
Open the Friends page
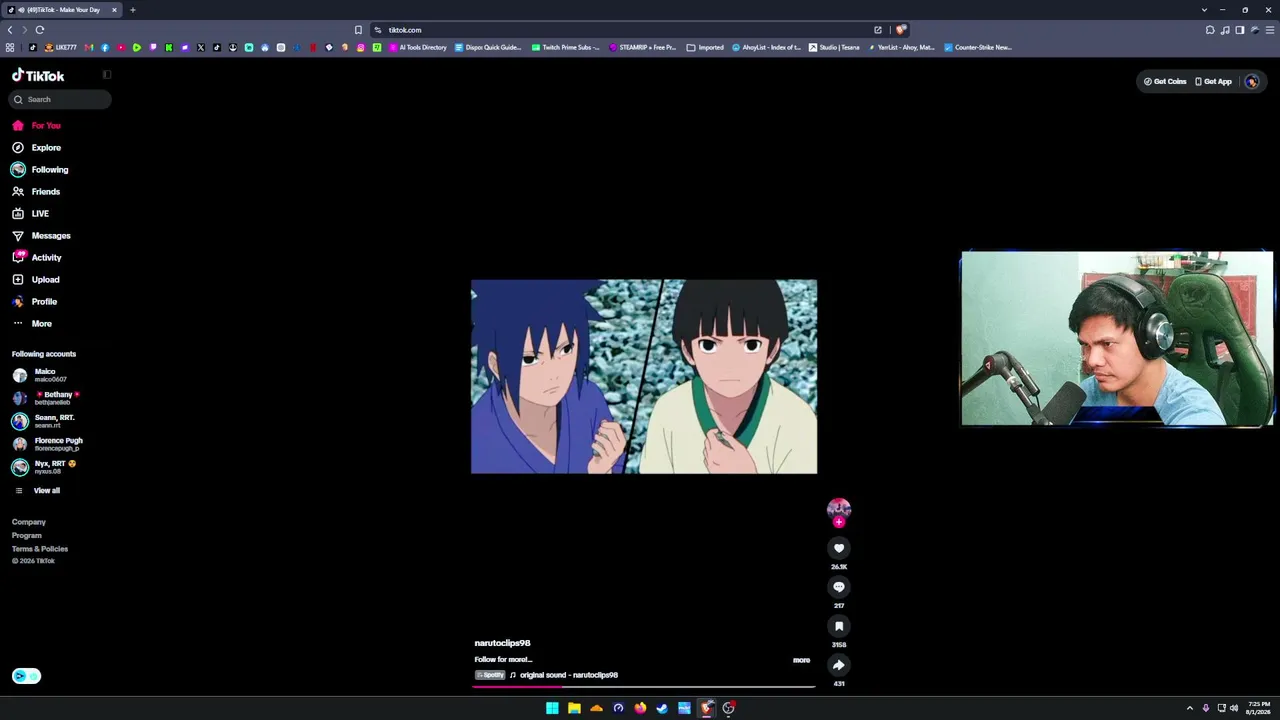pos(36,191)
